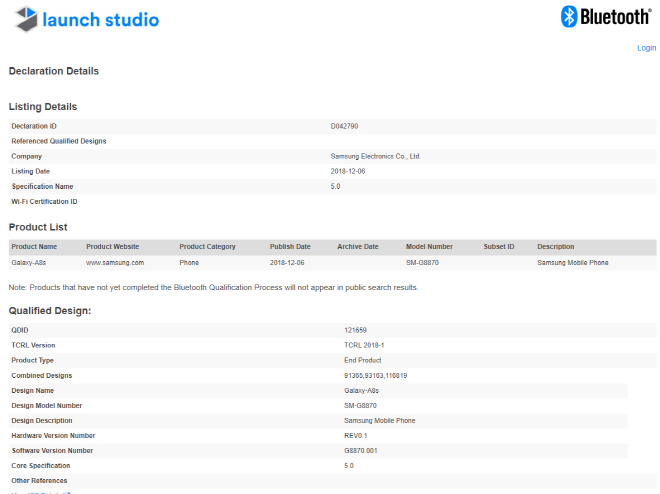Select Combined Designs value 91365,93163,110819
The height and width of the screenshot is (494, 660).
(375, 376)
